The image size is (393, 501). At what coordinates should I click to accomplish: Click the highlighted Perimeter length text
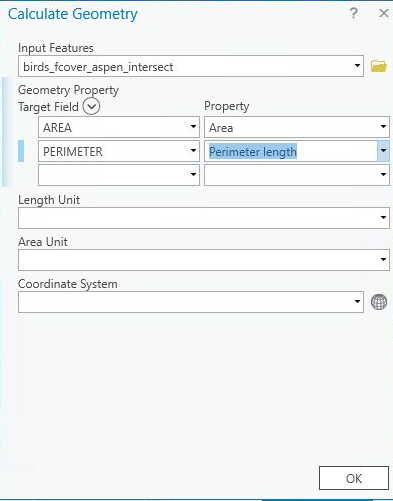pos(253,152)
